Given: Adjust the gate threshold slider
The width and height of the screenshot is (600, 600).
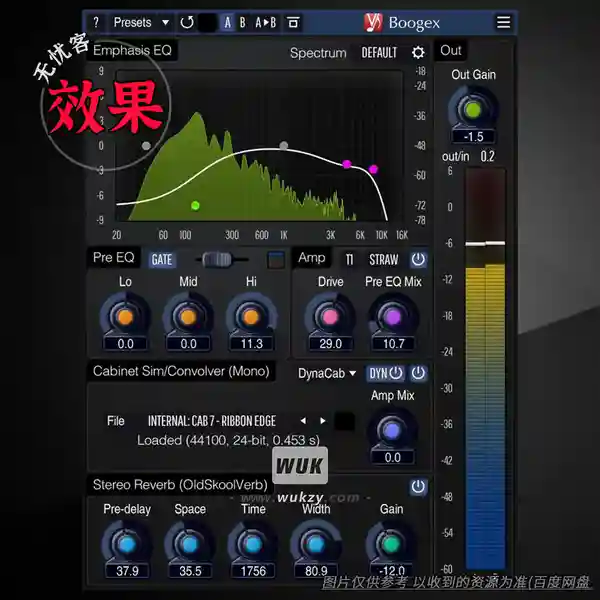Looking at the screenshot, I should coord(217,259).
